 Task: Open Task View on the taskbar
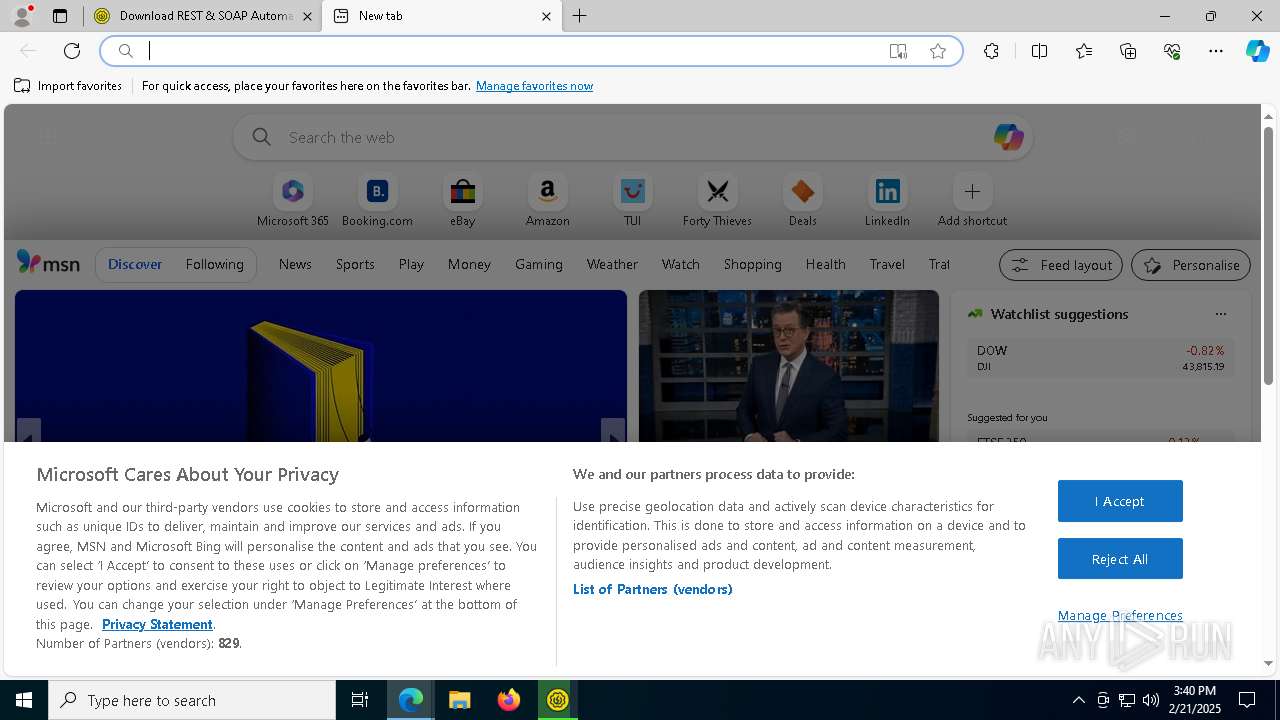(x=360, y=700)
